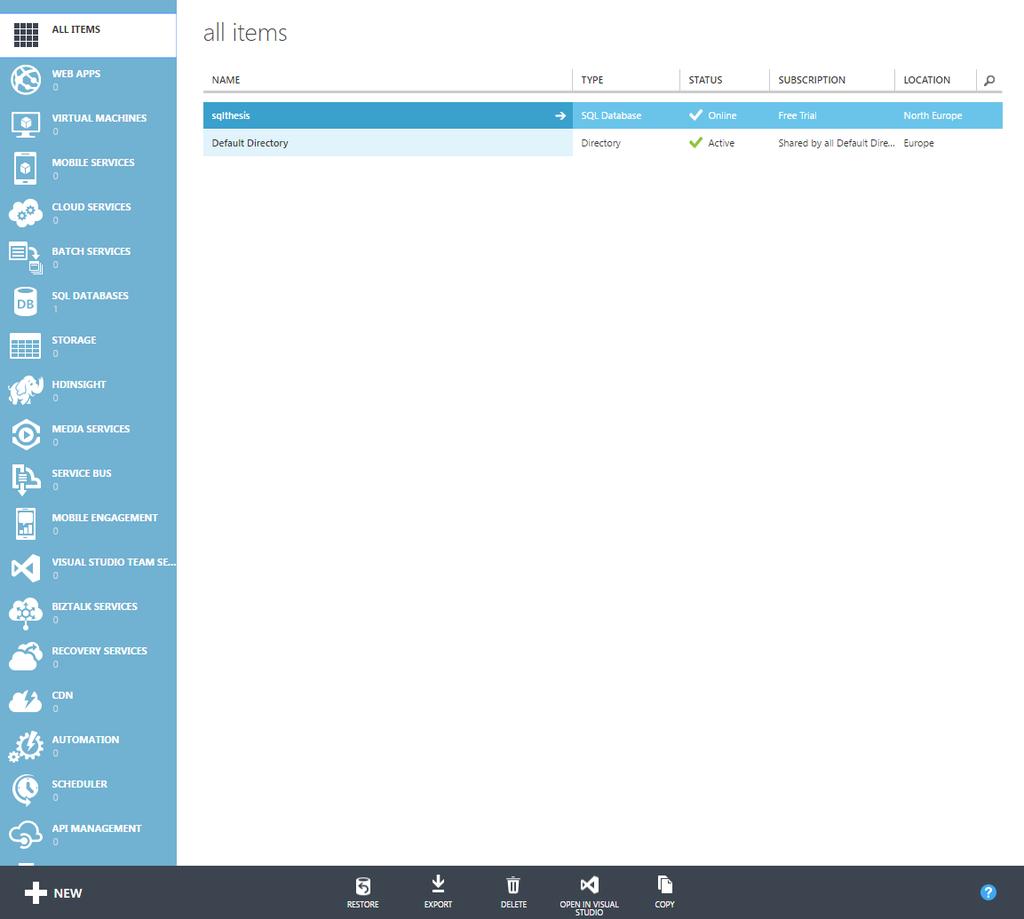1024x919 pixels.
Task: Open the All Items grid icon
Action: [26, 35]
